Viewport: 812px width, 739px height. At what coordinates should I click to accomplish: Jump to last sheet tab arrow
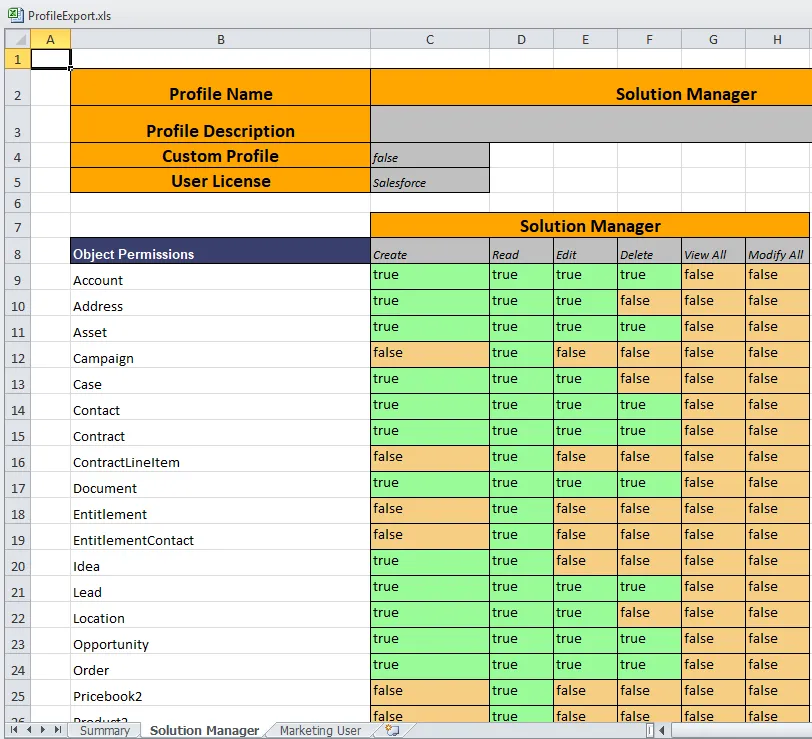[57, 730]
